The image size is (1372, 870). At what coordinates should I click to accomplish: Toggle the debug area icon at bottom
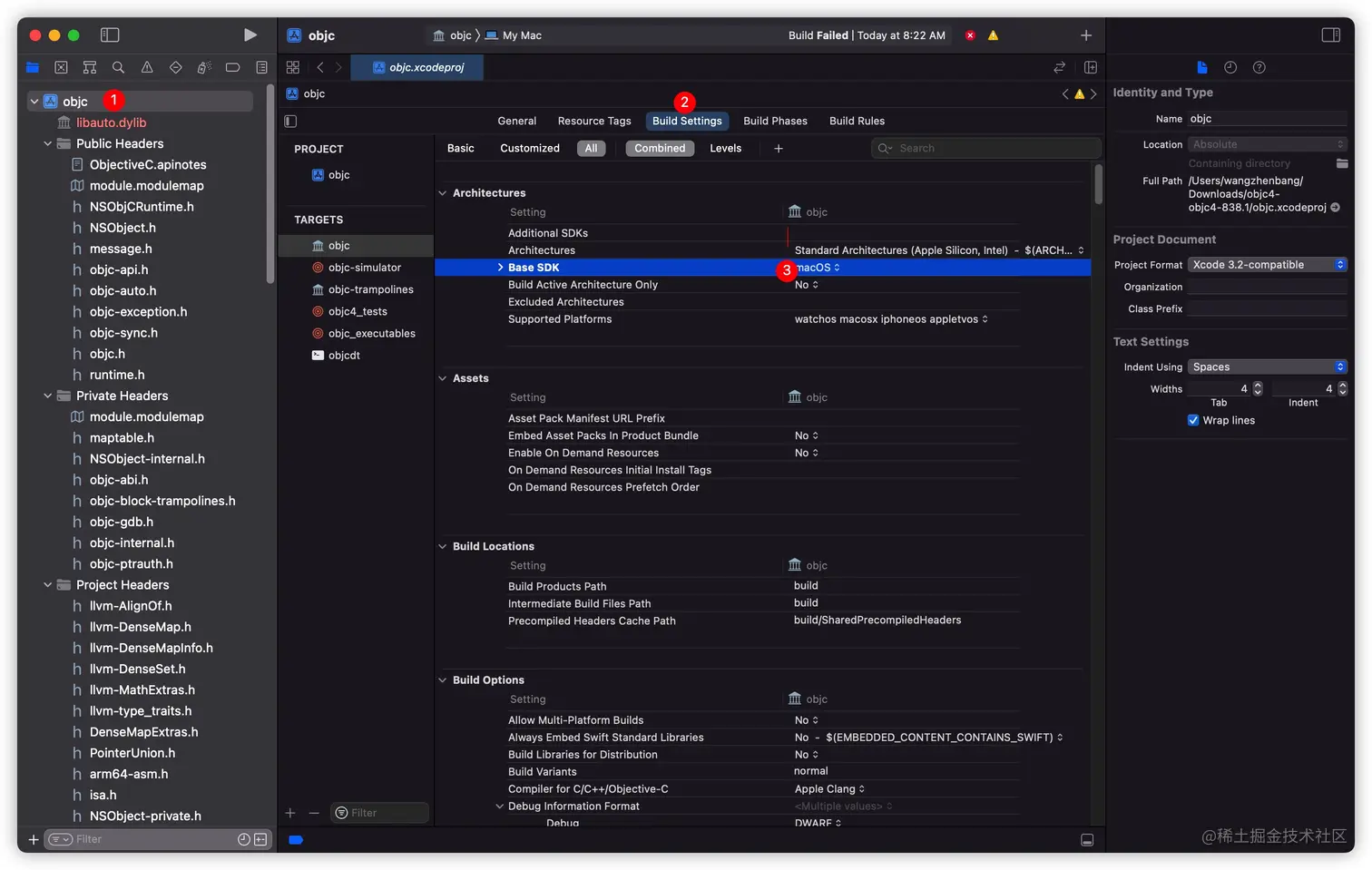[x=1087, y=840]
